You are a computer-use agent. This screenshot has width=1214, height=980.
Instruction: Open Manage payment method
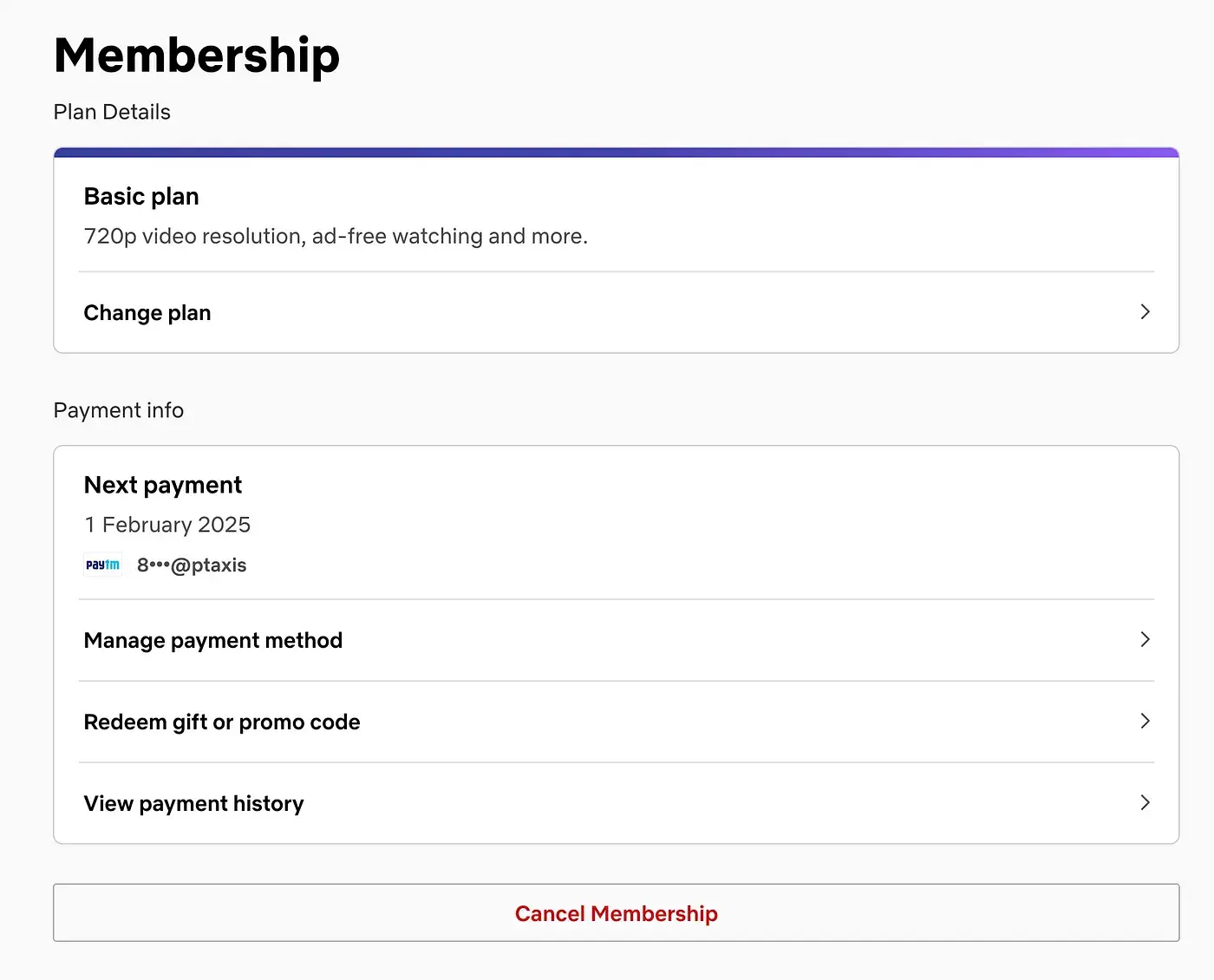[x=213, y=640]
